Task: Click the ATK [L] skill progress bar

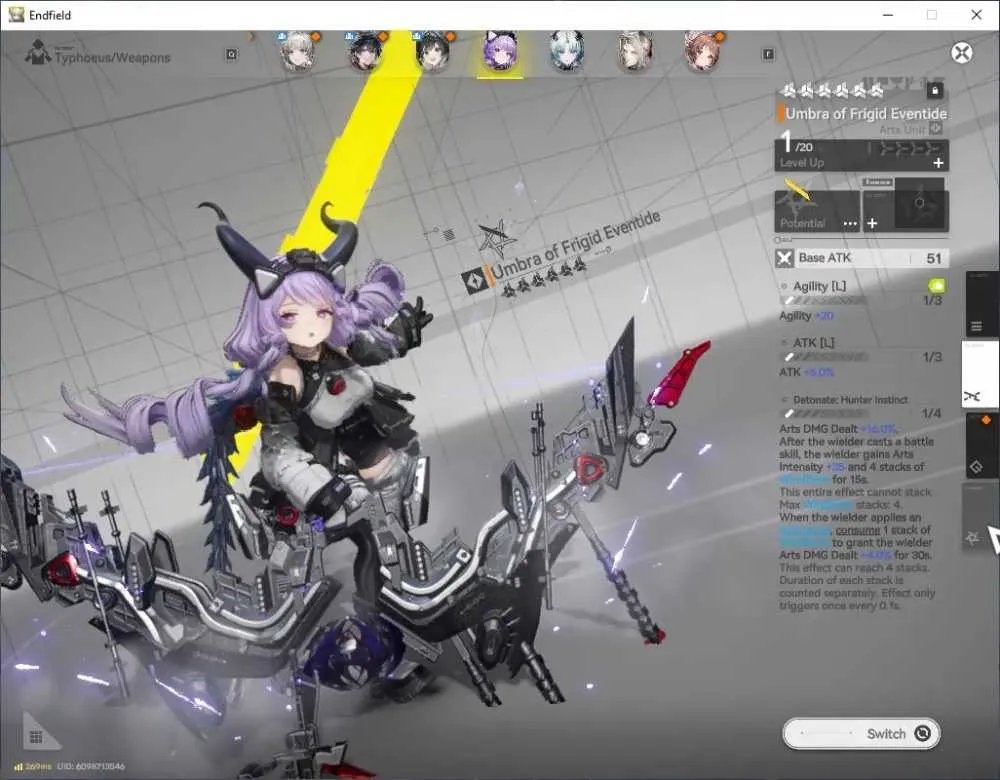Action: coord(824,357)
